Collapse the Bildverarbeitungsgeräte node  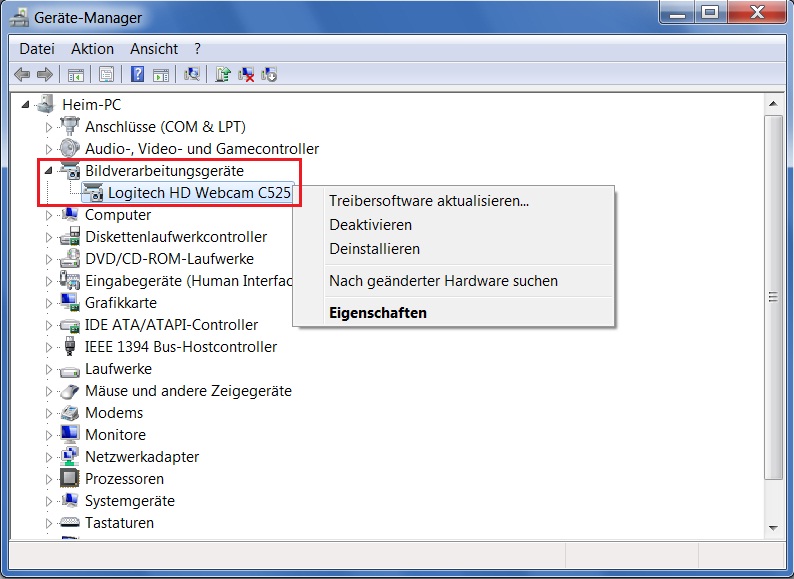[x=49, y=171]
